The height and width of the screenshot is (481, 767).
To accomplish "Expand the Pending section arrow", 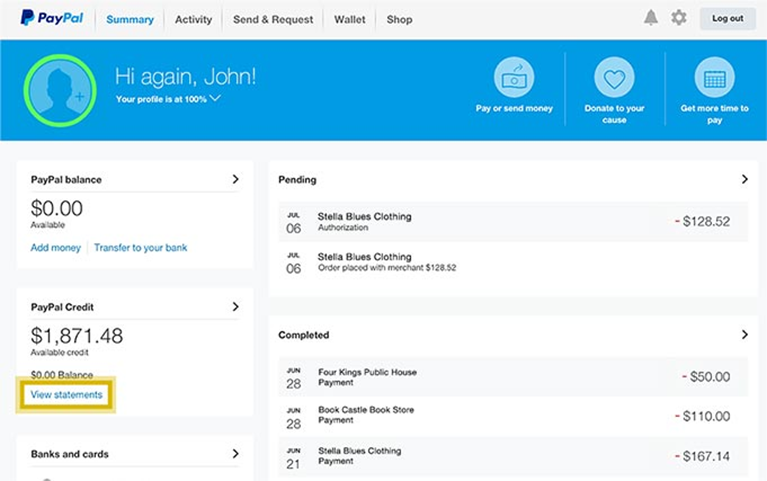I will point(744,180).
